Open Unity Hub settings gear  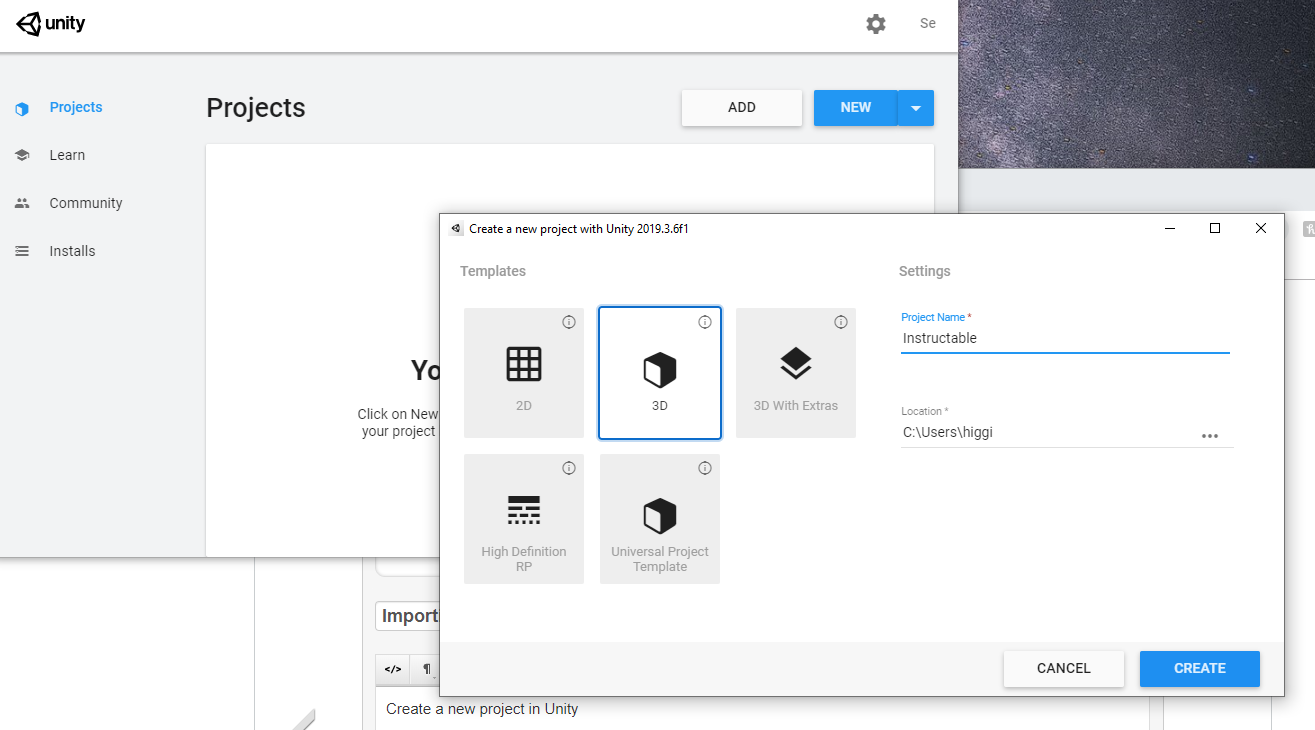(876, 24)
